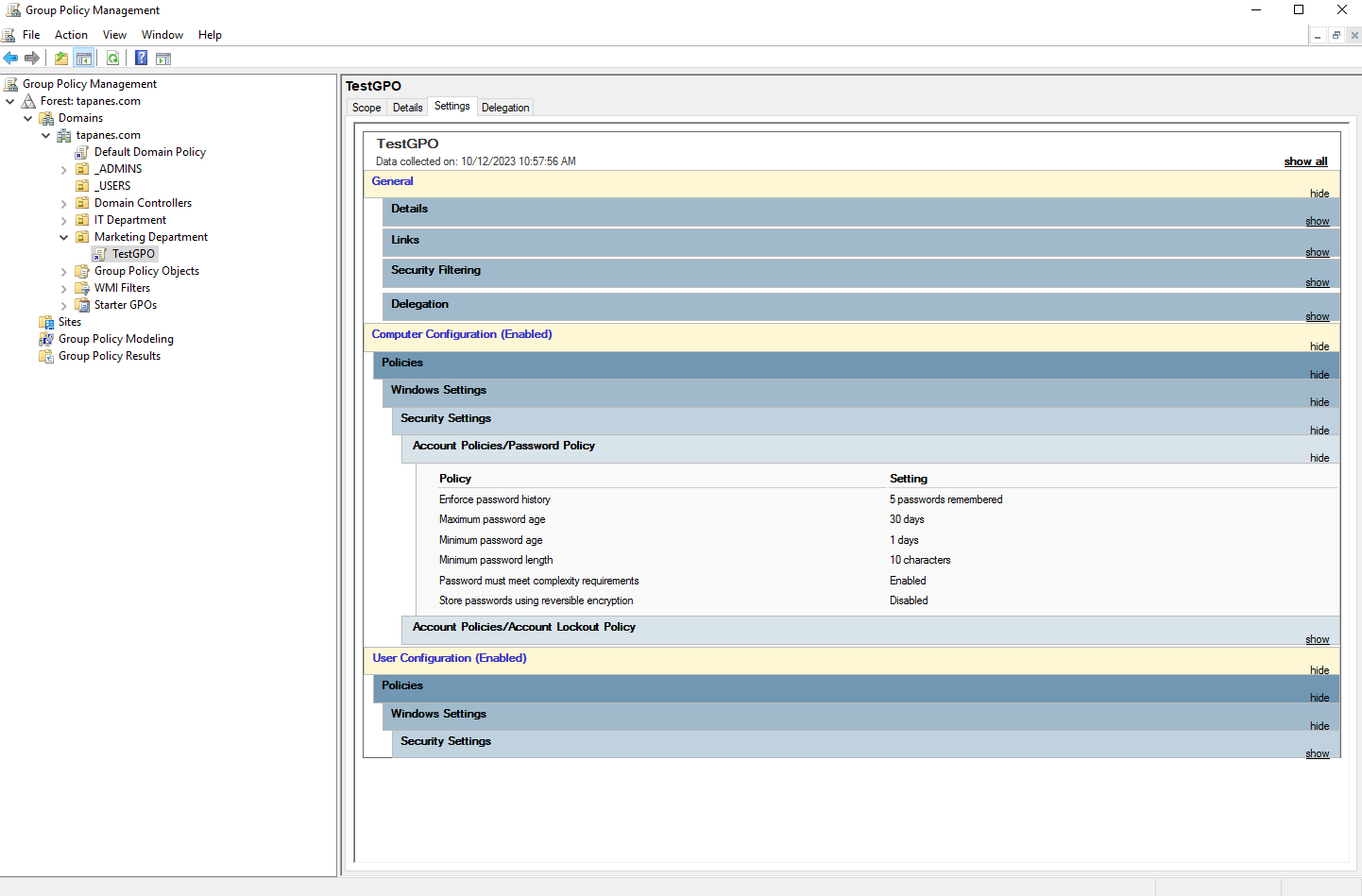This screenshot has width=1362, height=896.
Task: Click the Forward arrow in toolbar
Action: 32,59
